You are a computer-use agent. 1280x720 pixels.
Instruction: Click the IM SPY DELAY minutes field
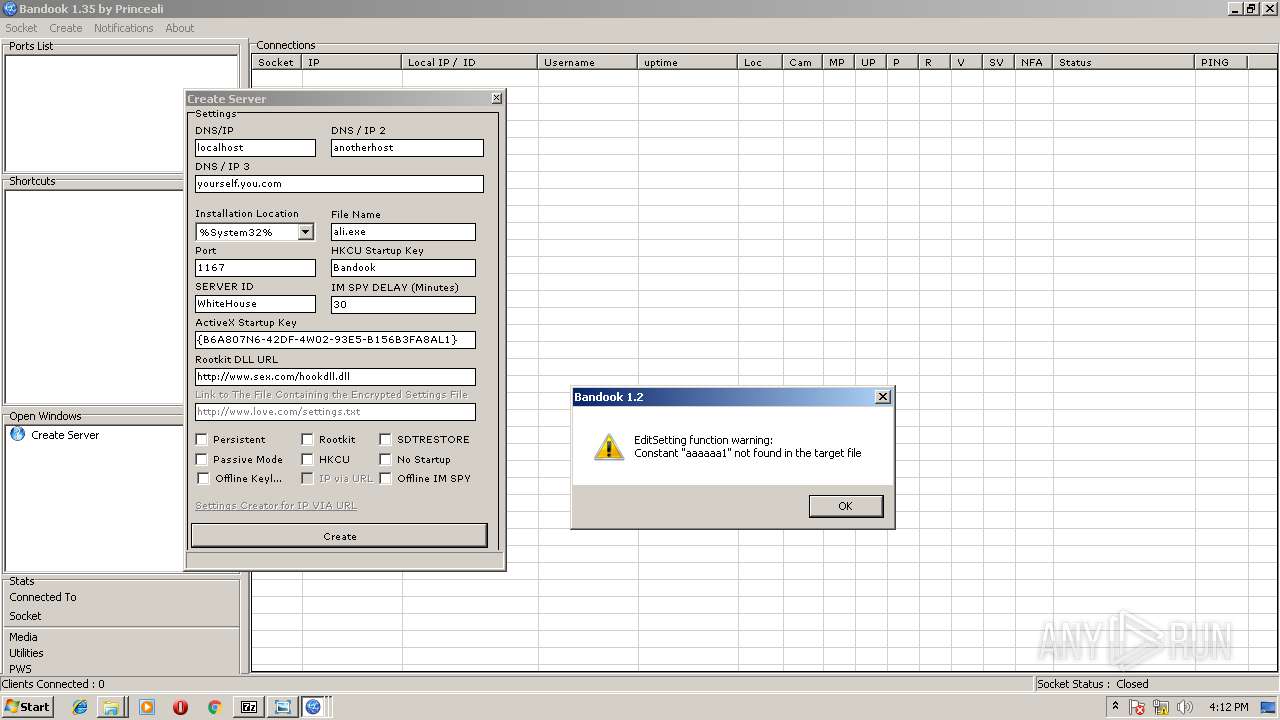tap(403, 304)
